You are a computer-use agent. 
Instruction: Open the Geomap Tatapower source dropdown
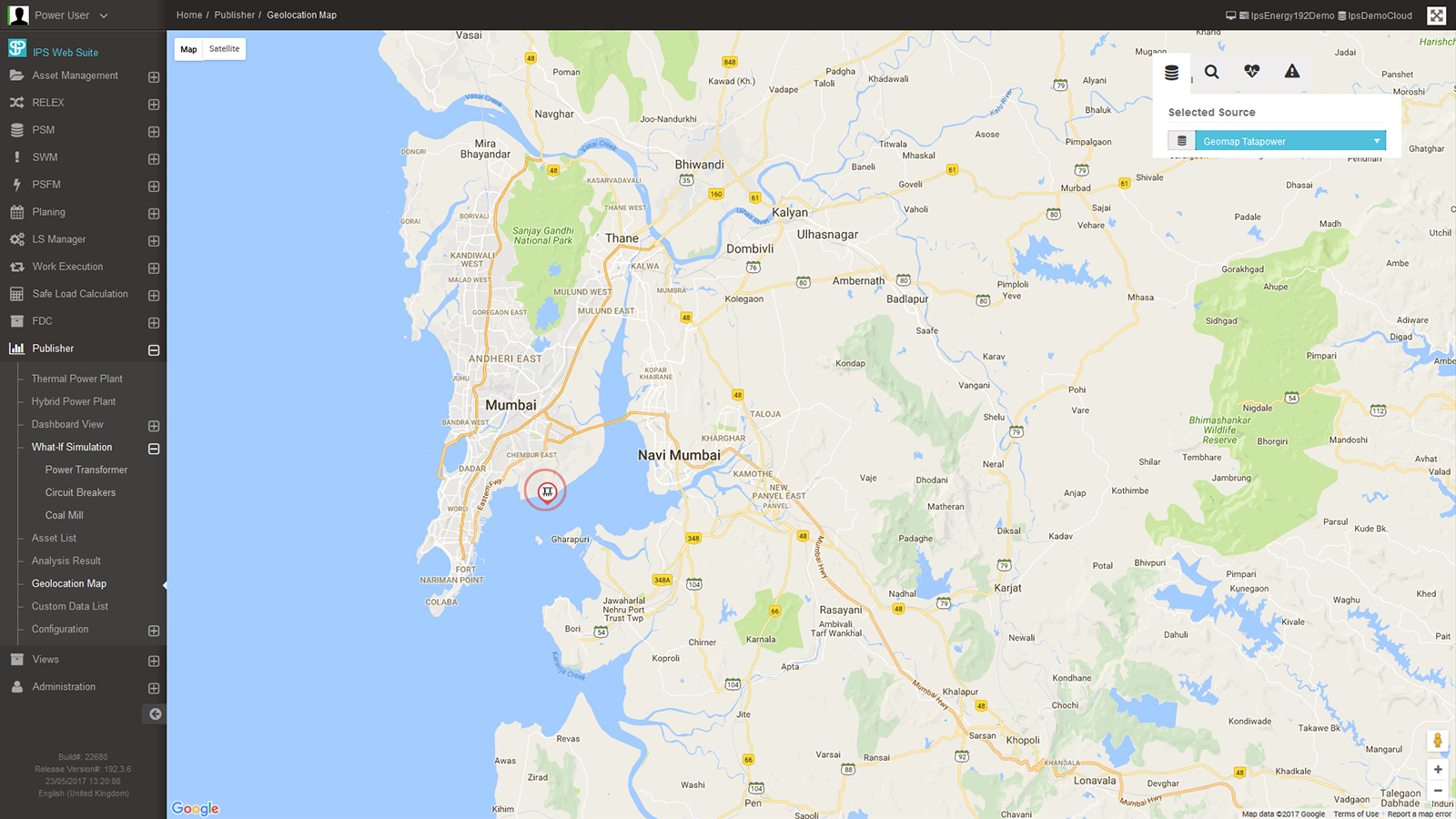[1290, 141]
